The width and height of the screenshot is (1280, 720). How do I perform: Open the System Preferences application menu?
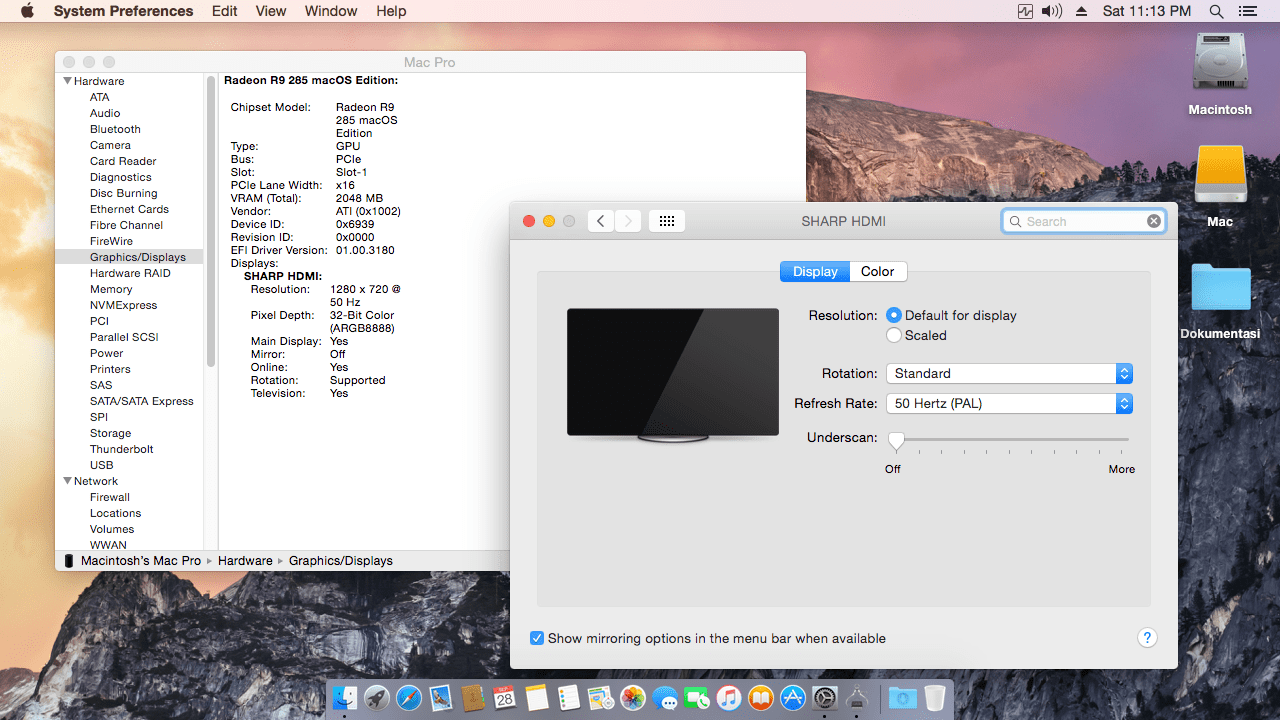tap(124, 11)
